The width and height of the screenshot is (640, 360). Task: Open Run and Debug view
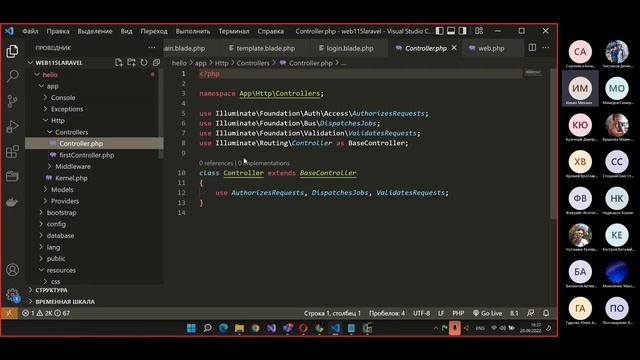12,127
